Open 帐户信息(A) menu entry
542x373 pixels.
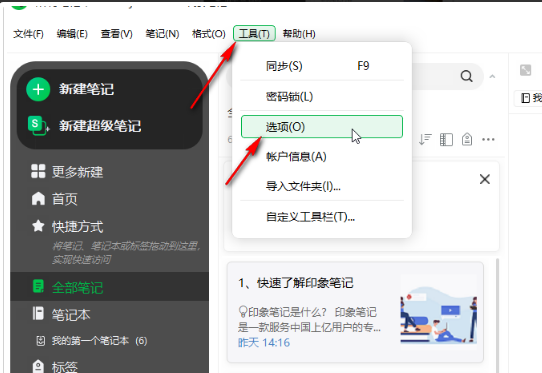point(321,157)
